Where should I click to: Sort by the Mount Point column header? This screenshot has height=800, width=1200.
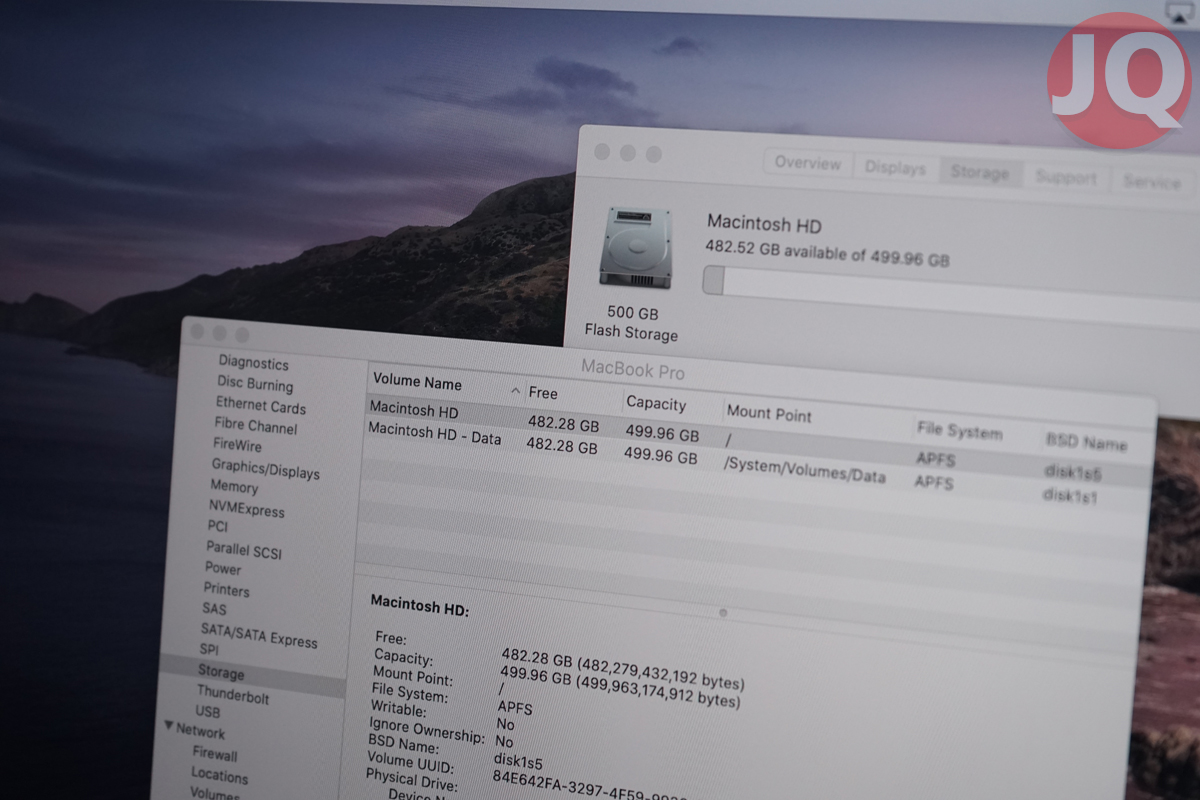(x=769, y=413)
